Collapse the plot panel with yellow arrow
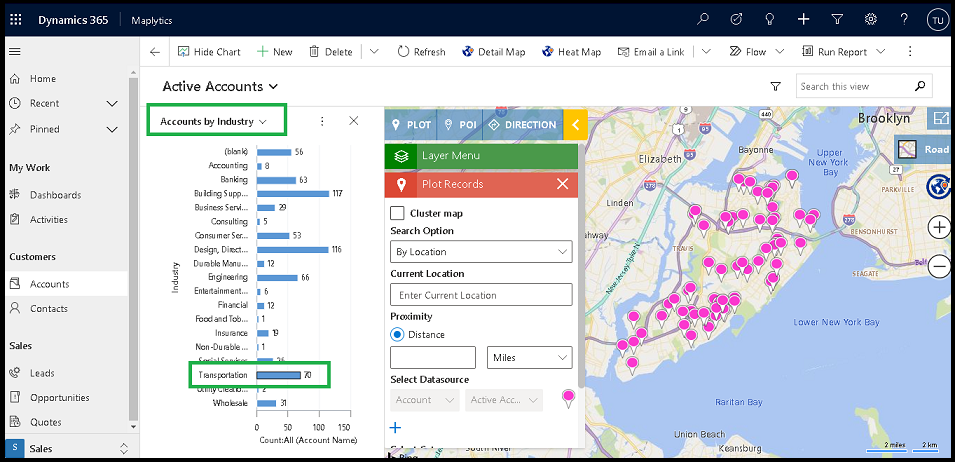The image size is (955, 462). tap(574, 125)
